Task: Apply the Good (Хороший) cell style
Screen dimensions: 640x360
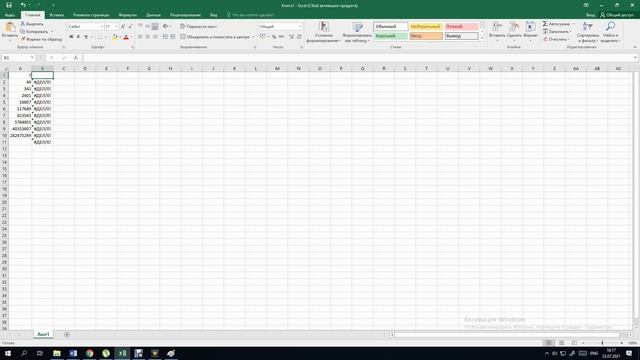Action: 390,36
